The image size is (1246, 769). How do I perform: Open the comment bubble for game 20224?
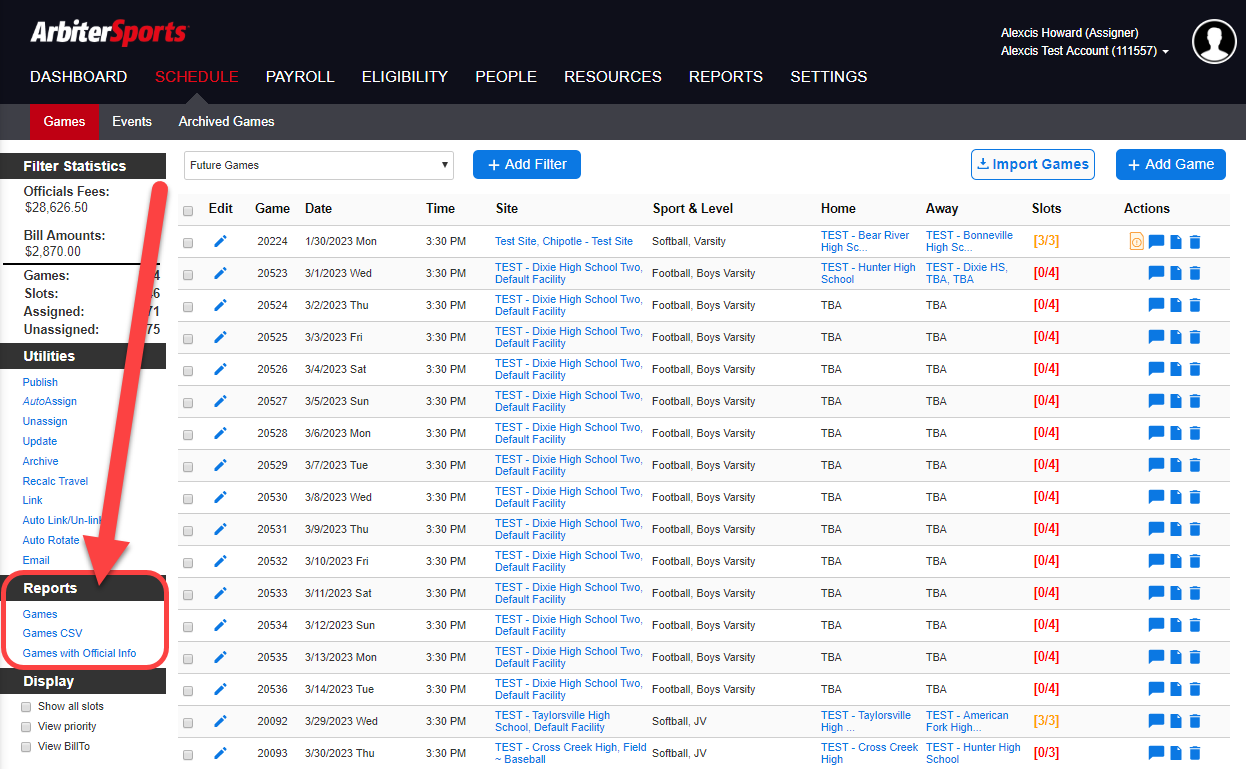pos(1156,241)
